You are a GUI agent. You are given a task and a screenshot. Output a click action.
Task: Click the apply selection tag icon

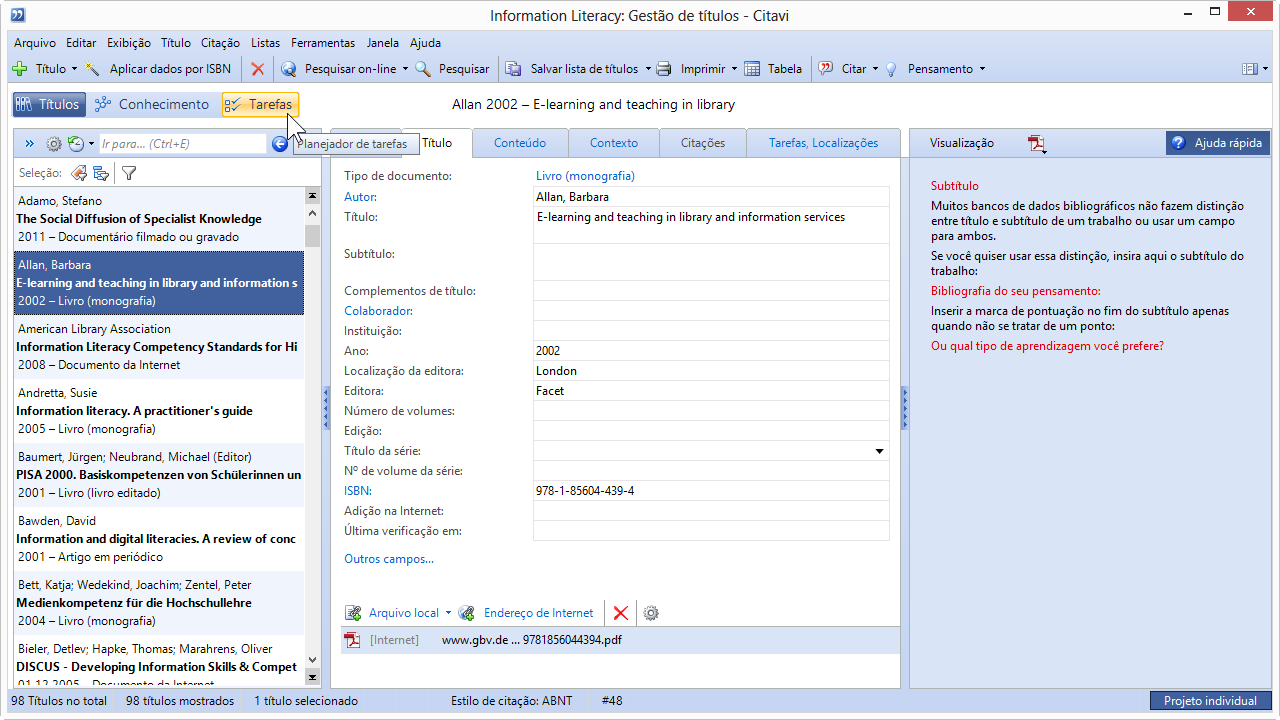[x=79, y=173]
